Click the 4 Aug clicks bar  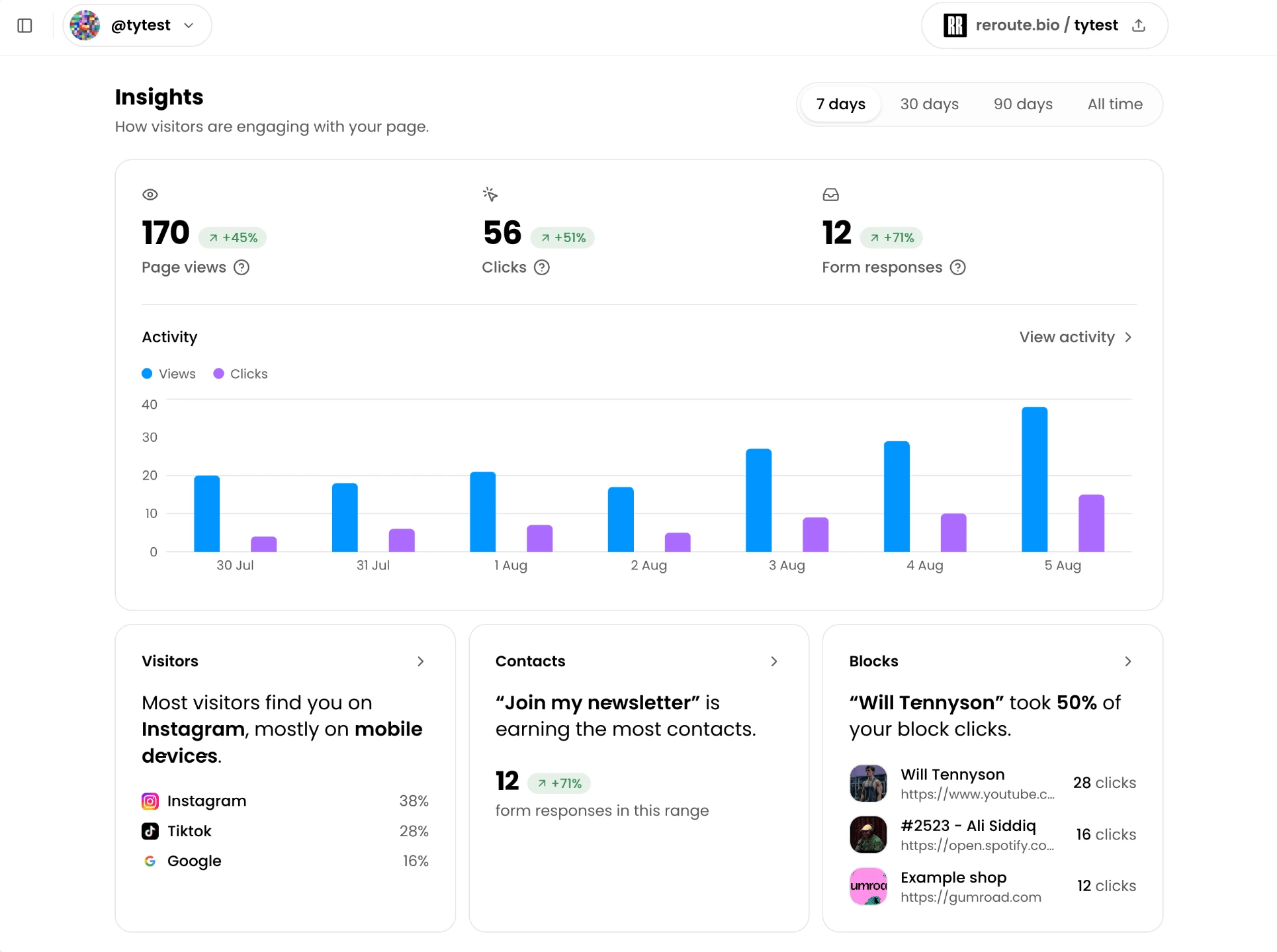coord(953,533)
